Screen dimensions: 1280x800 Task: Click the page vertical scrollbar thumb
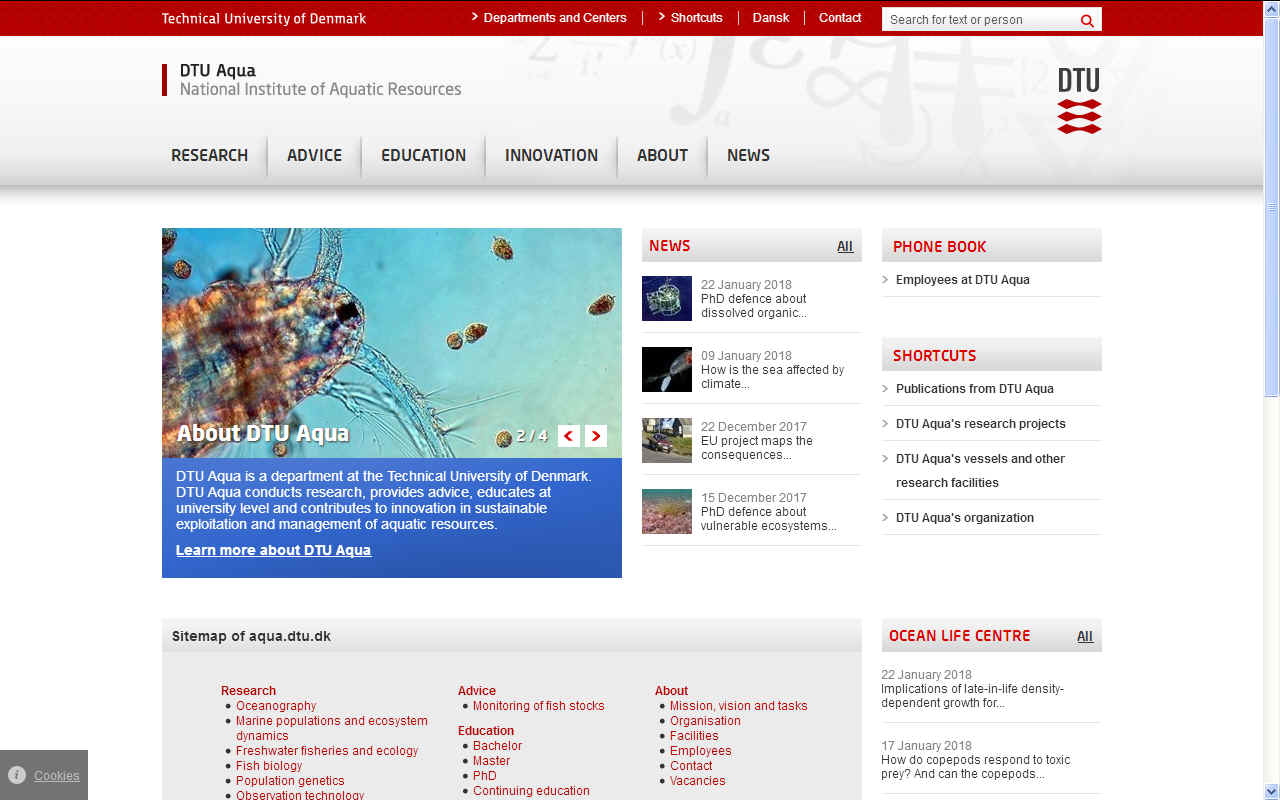click(x=1271, y=207)
